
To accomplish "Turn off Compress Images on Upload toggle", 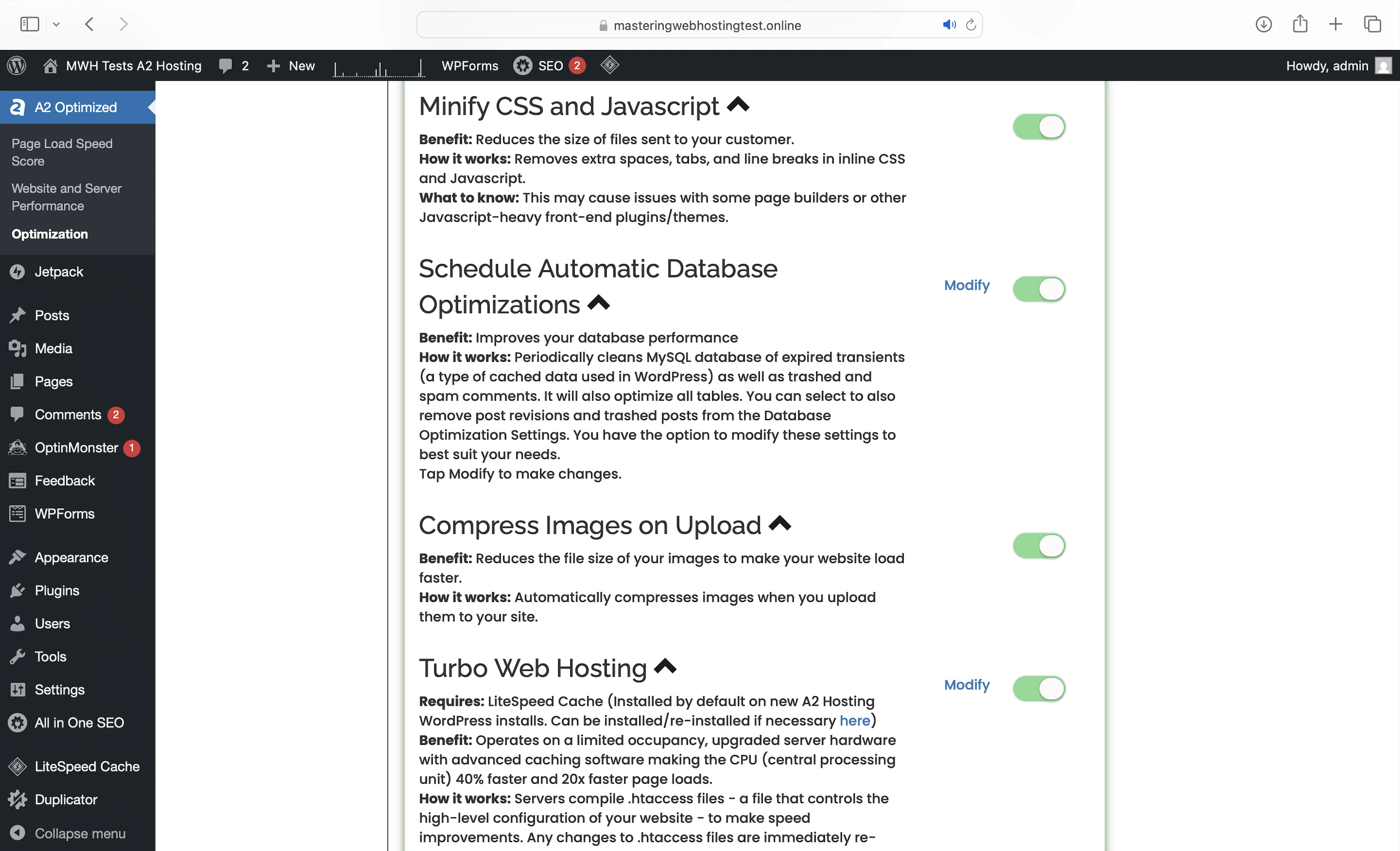I will click(1039, 546).
